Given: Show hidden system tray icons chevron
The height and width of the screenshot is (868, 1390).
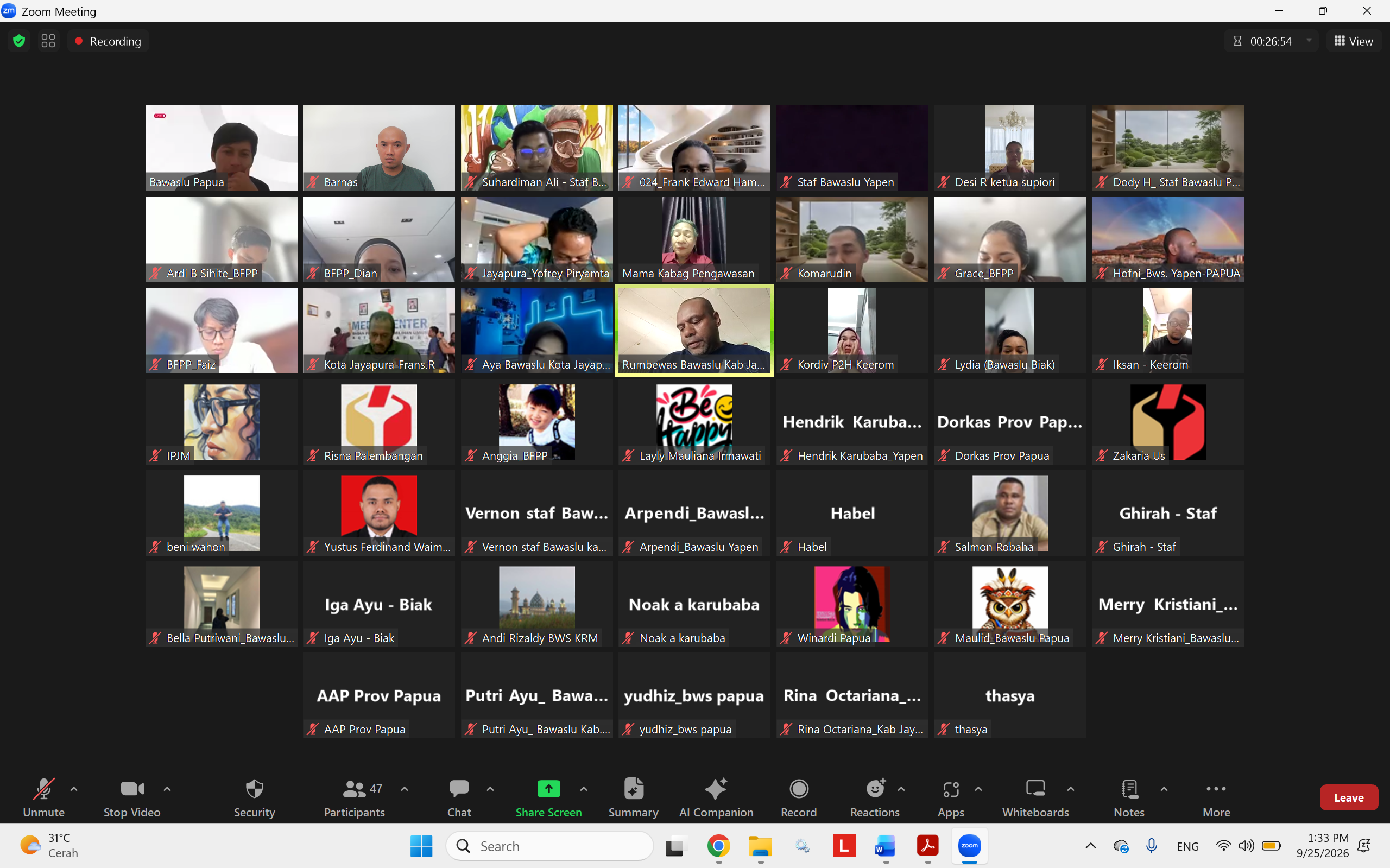Looking at the screenshot, I should point(1090,846).
